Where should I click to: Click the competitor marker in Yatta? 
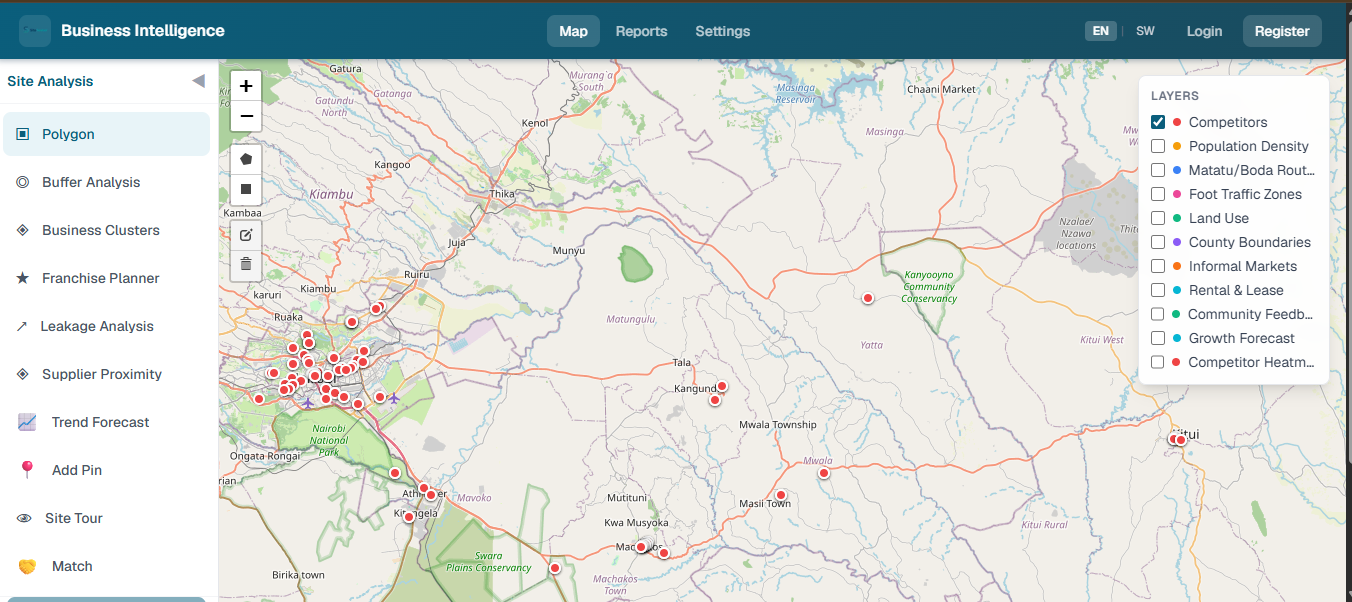point(868,298)
